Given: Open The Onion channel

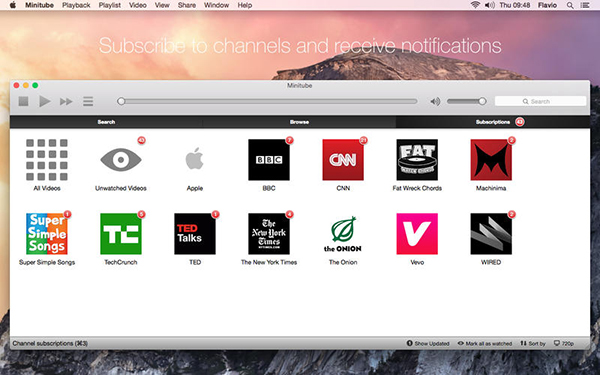Looking at the screenshot, I should [x=343, y=234].
